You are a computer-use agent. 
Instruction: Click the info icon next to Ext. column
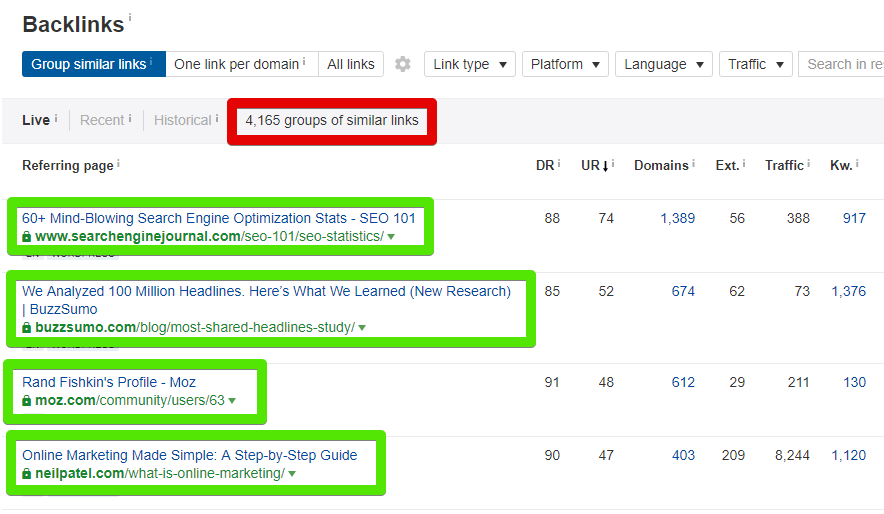pyautogui.click(x=744, y=163)
